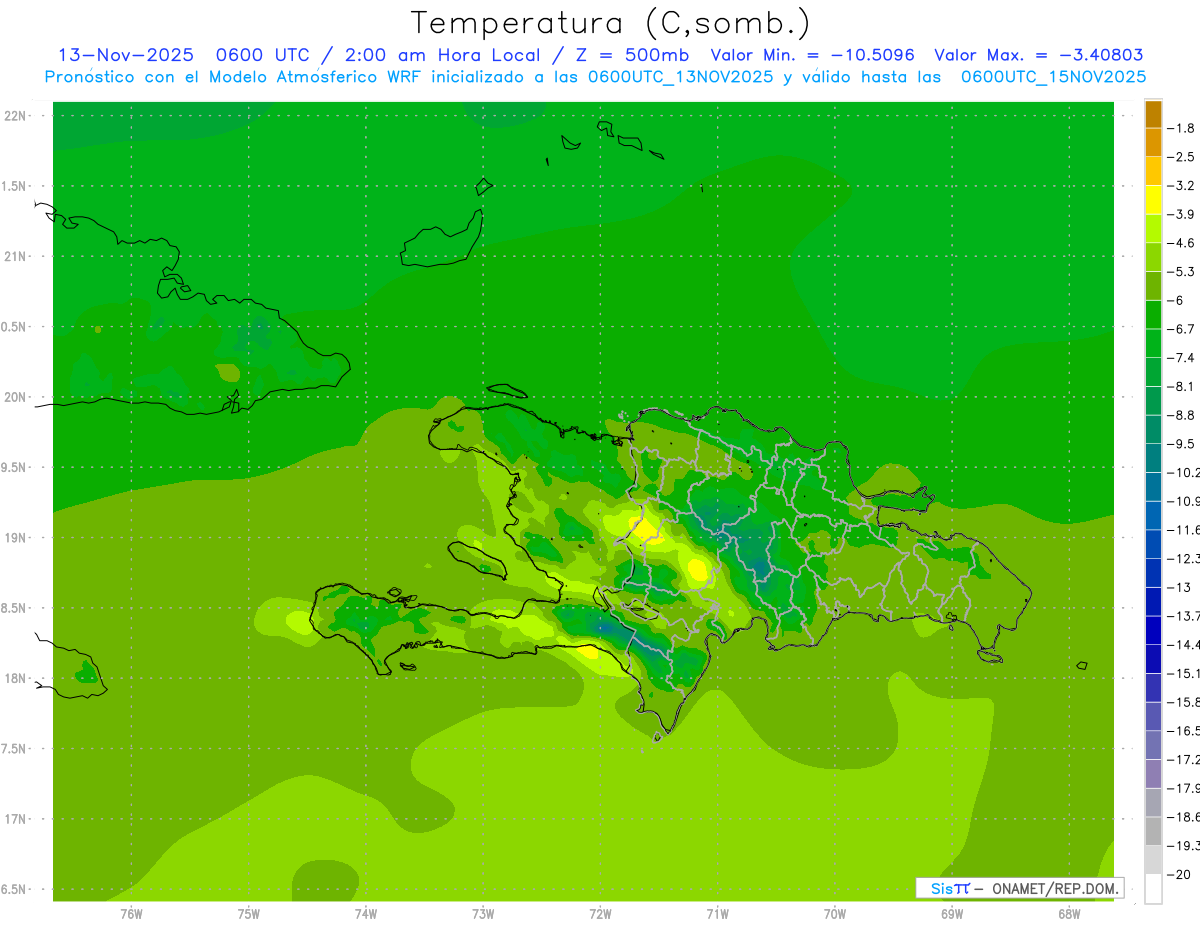Pick the gray swatch between -18.6 and -19.3
This screenshot has height=927, width=1200.
click(x=1153, y=831)
